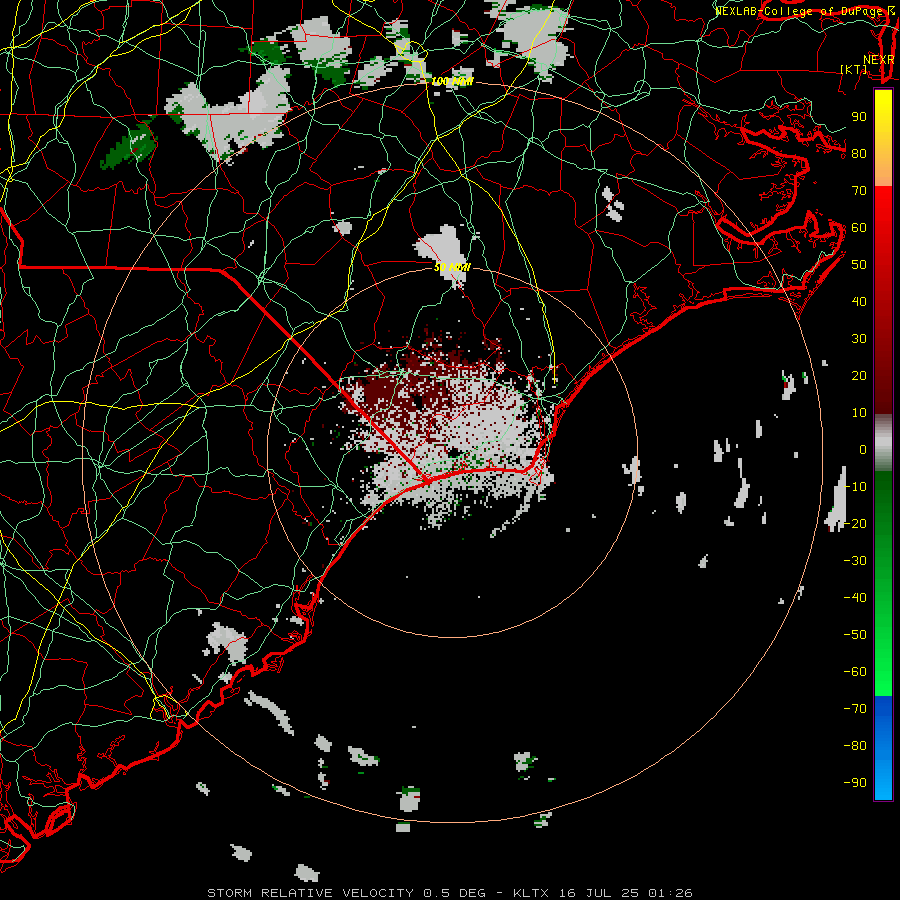Click the positive 70 knots scale label
This screenshot has height=900, width=900.
(859, 191)
